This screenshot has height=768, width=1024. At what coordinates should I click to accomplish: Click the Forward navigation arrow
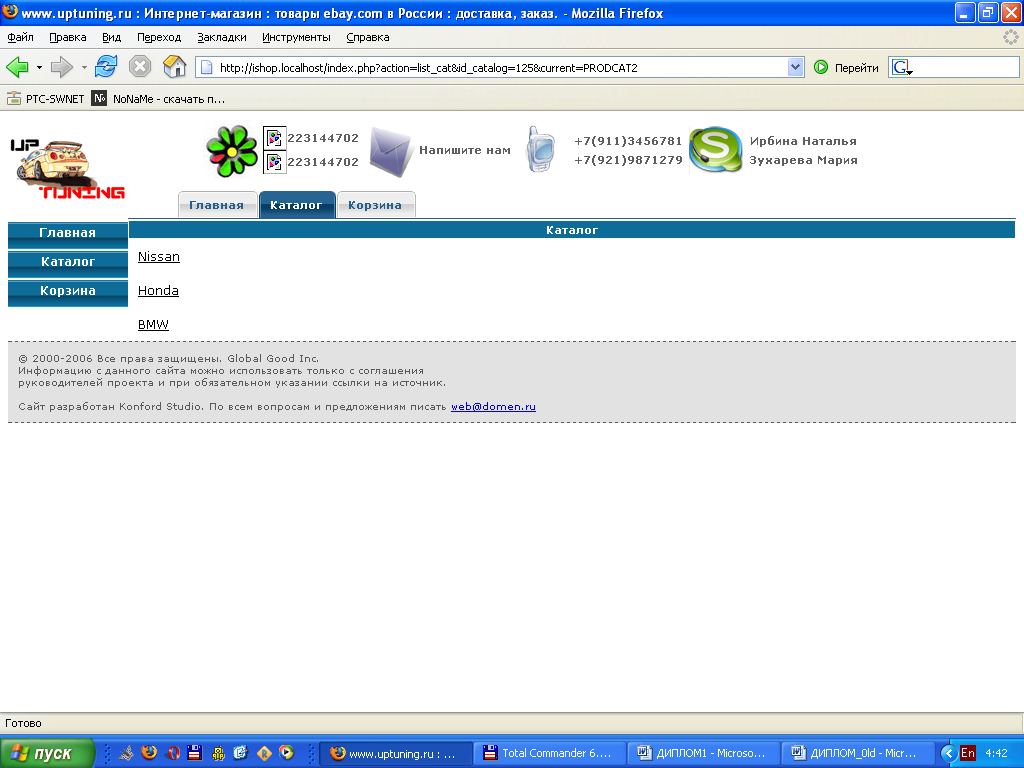[x=62, y=67]
